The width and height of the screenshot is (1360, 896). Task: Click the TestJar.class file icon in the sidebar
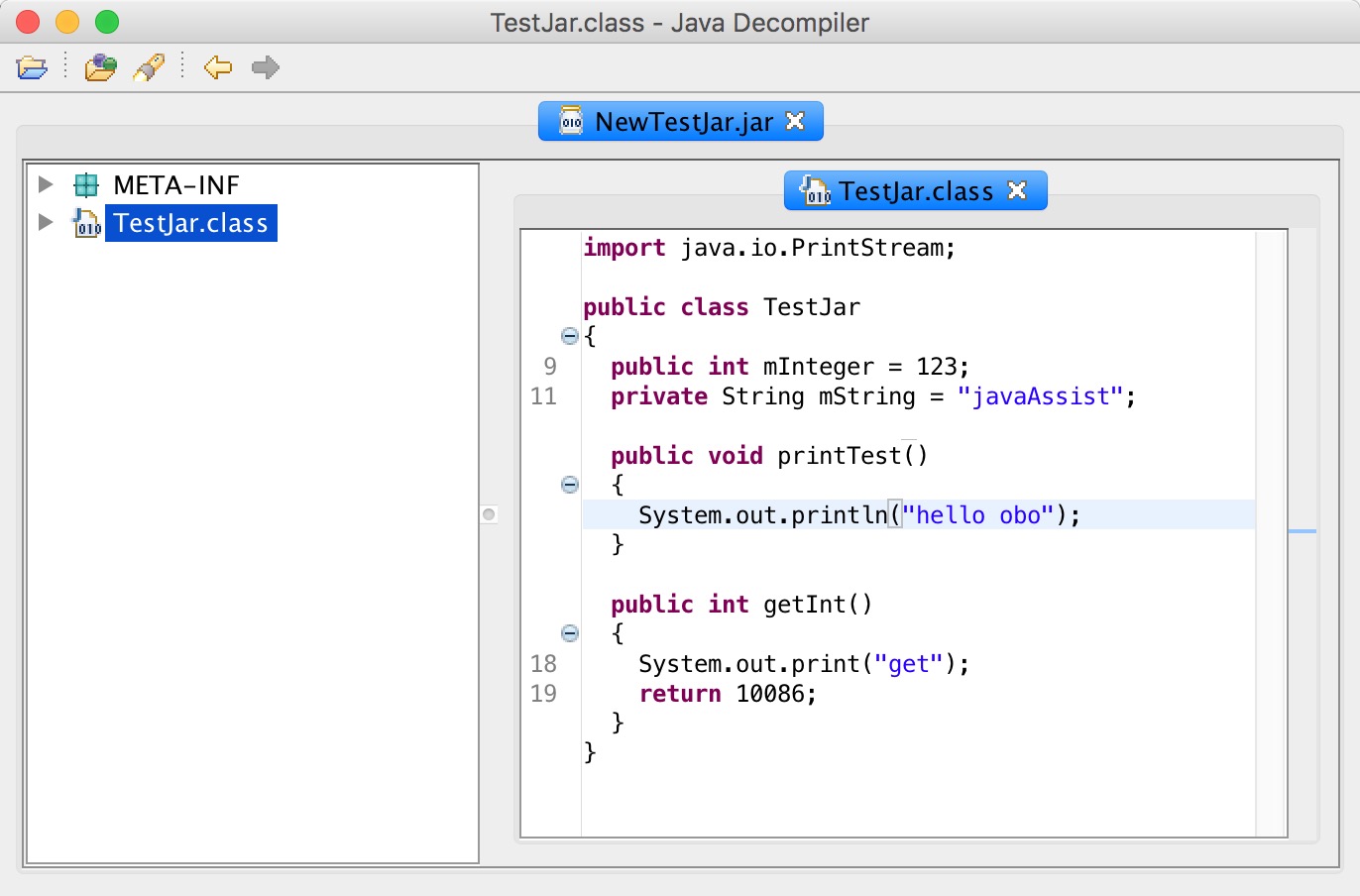pyautogui.click(x=87, y=222)
